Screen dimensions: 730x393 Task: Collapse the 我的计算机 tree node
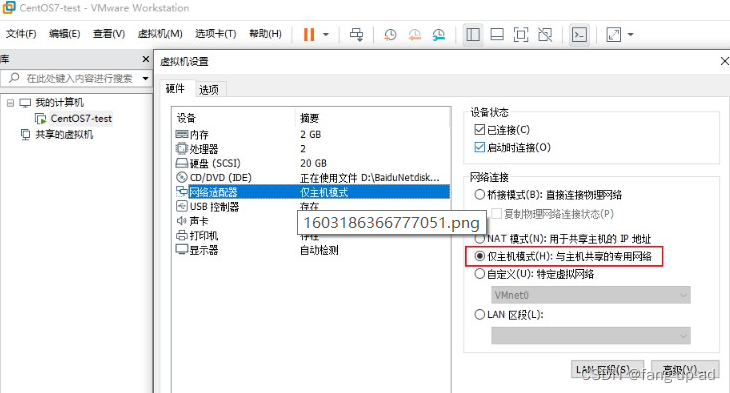tap(10, 103)
